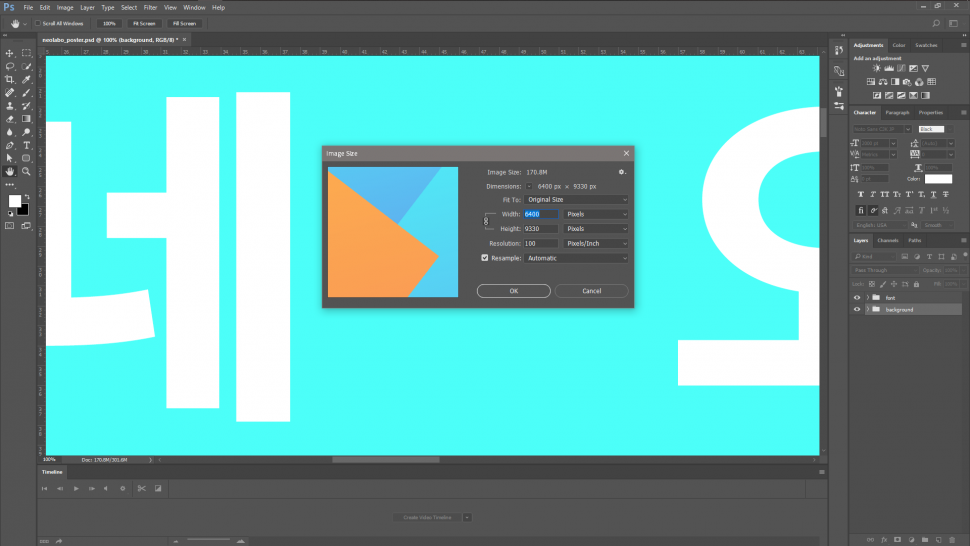Add a Brightness/Contrast adjustment
970x546 pixels.
pyautogui.click(x=877, y=69)
